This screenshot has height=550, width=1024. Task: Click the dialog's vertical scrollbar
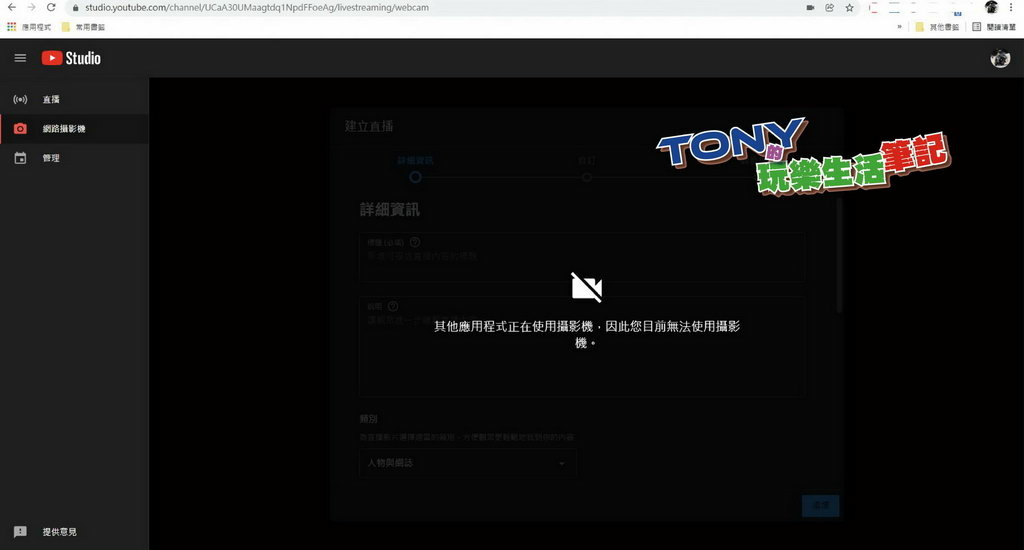tap(840, 255)
